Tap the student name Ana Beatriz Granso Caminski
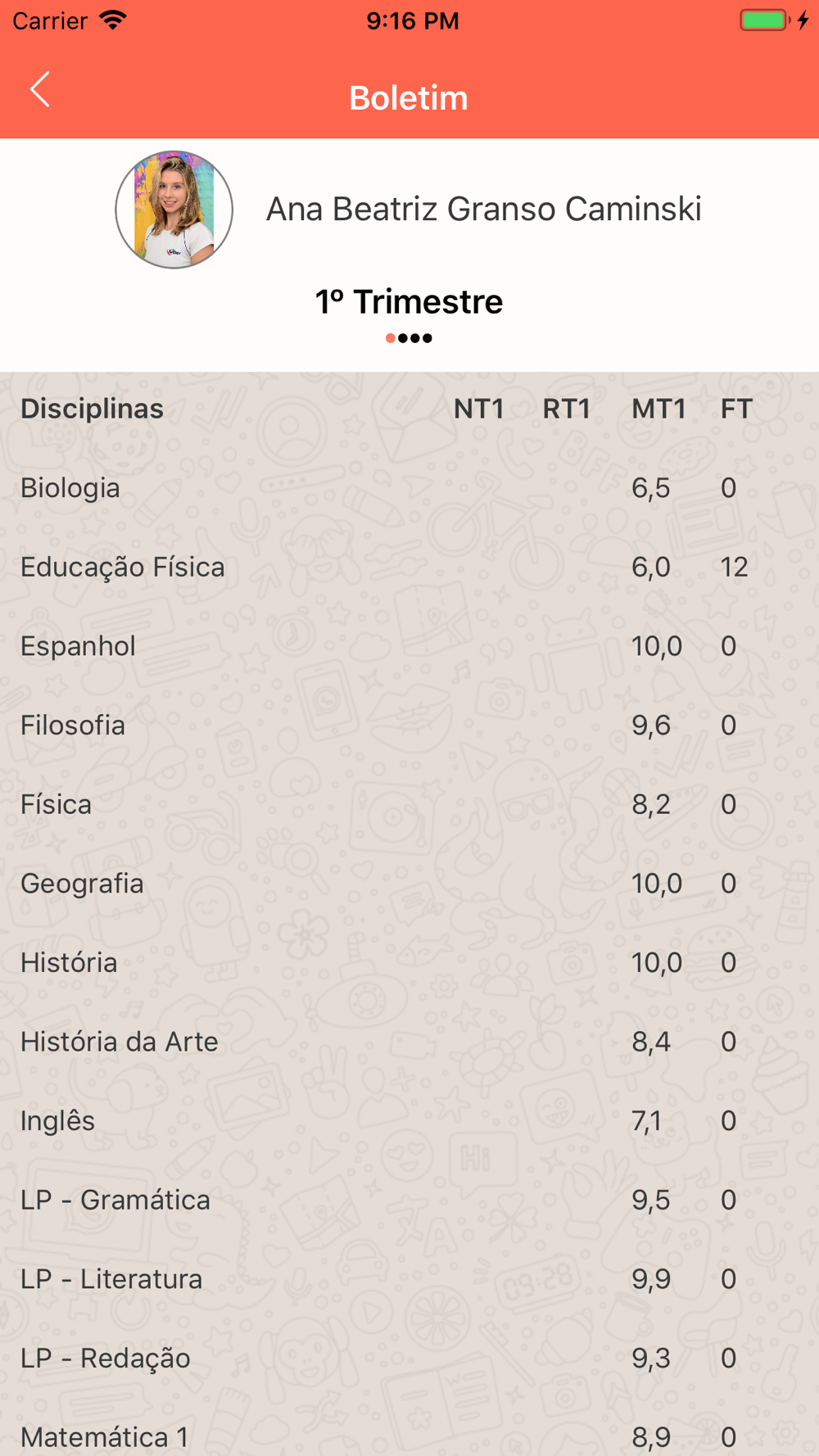 483,210
